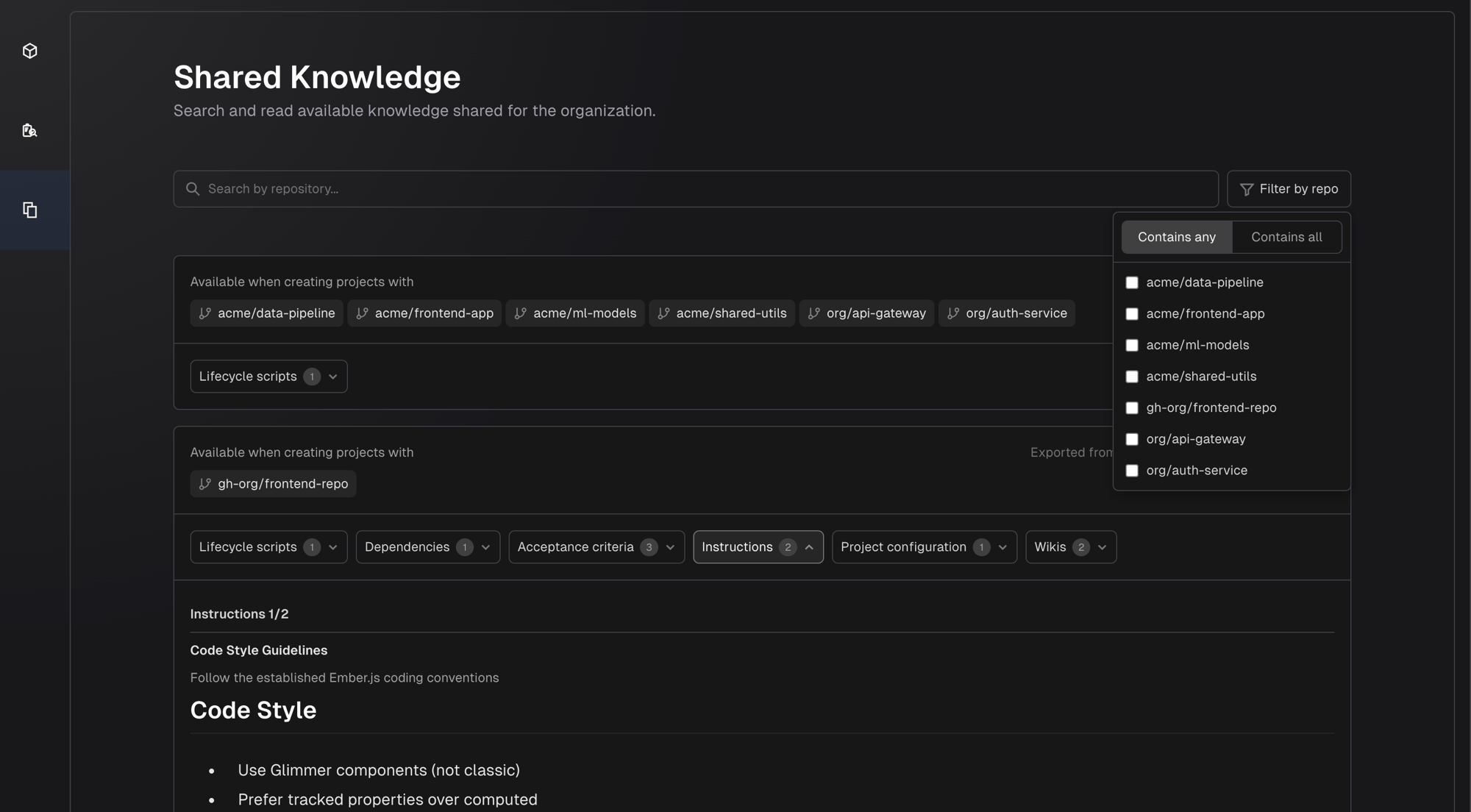Check the acme/frontend-app filter checkbox
Image resolution: width=1471 pixels, height=812 pixels.
pos(1132,314)
